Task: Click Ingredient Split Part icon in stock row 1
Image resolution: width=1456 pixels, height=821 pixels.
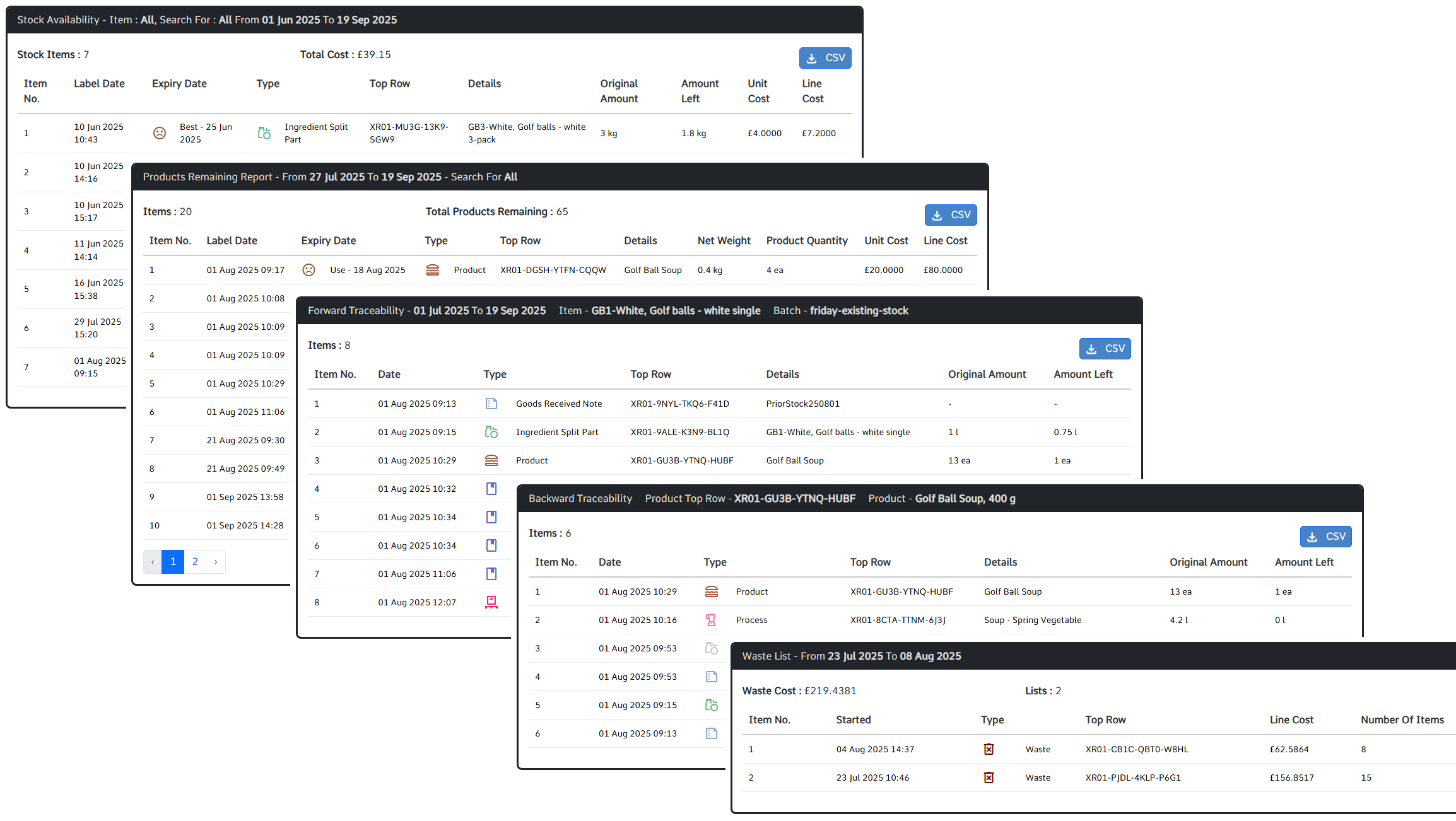Action: [264, 133]
